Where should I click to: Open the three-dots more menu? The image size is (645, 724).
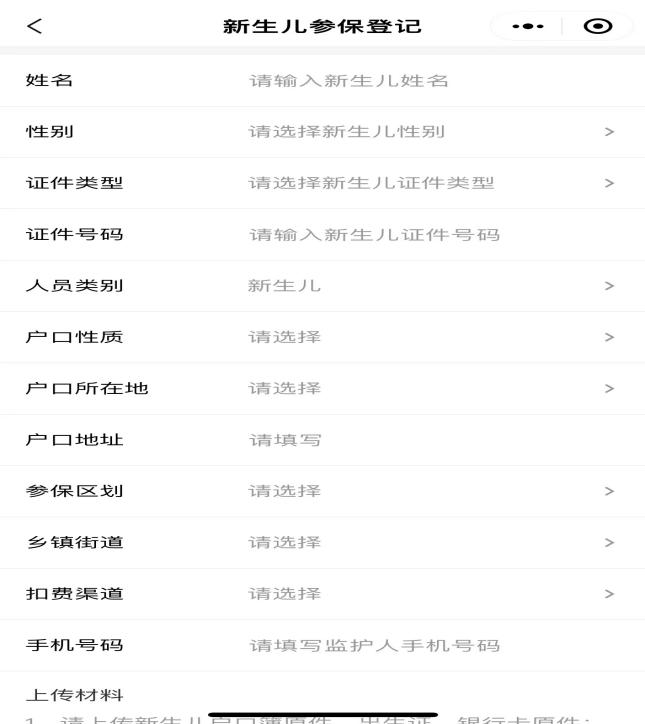point(527,26)
